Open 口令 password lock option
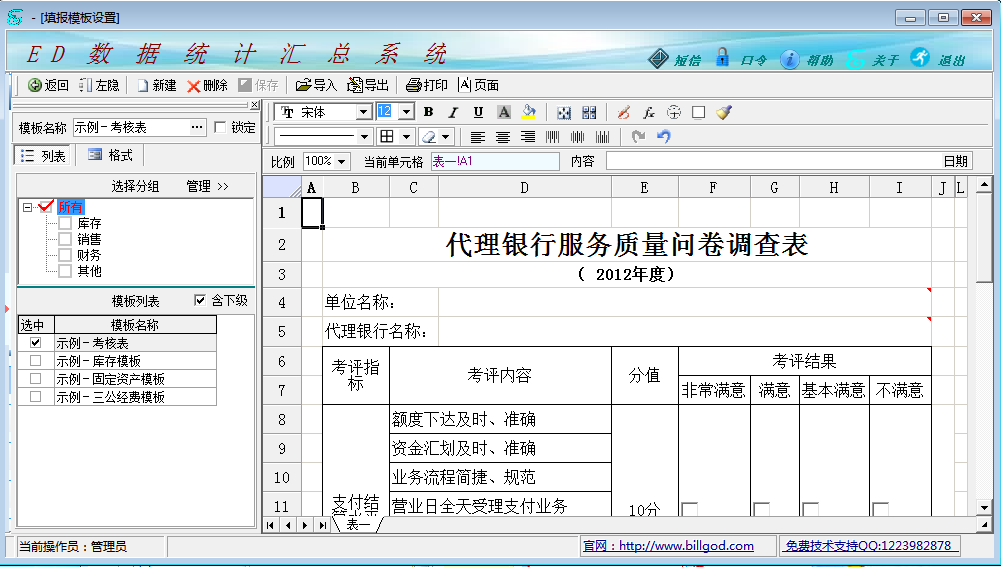The height and width of the screenshot is (567, 1001). tap(742, 59)
